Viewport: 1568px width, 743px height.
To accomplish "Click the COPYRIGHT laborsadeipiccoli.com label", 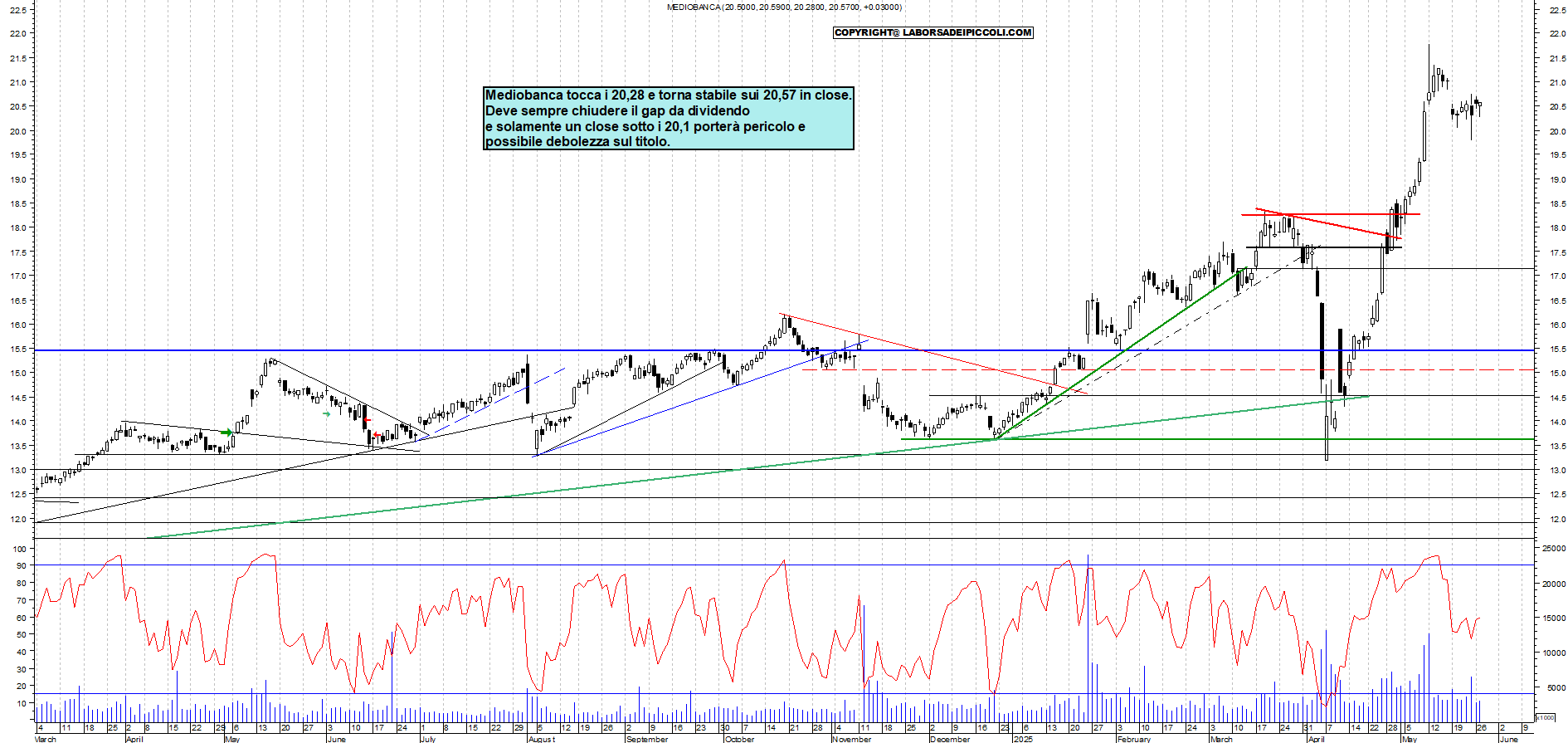I will tap(933, 32).
